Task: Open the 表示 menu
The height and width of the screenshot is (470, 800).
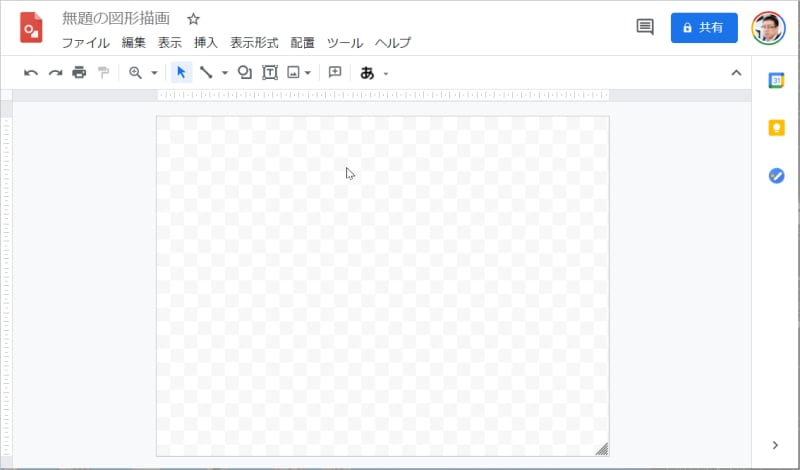Action: click(x=169, y=43)
